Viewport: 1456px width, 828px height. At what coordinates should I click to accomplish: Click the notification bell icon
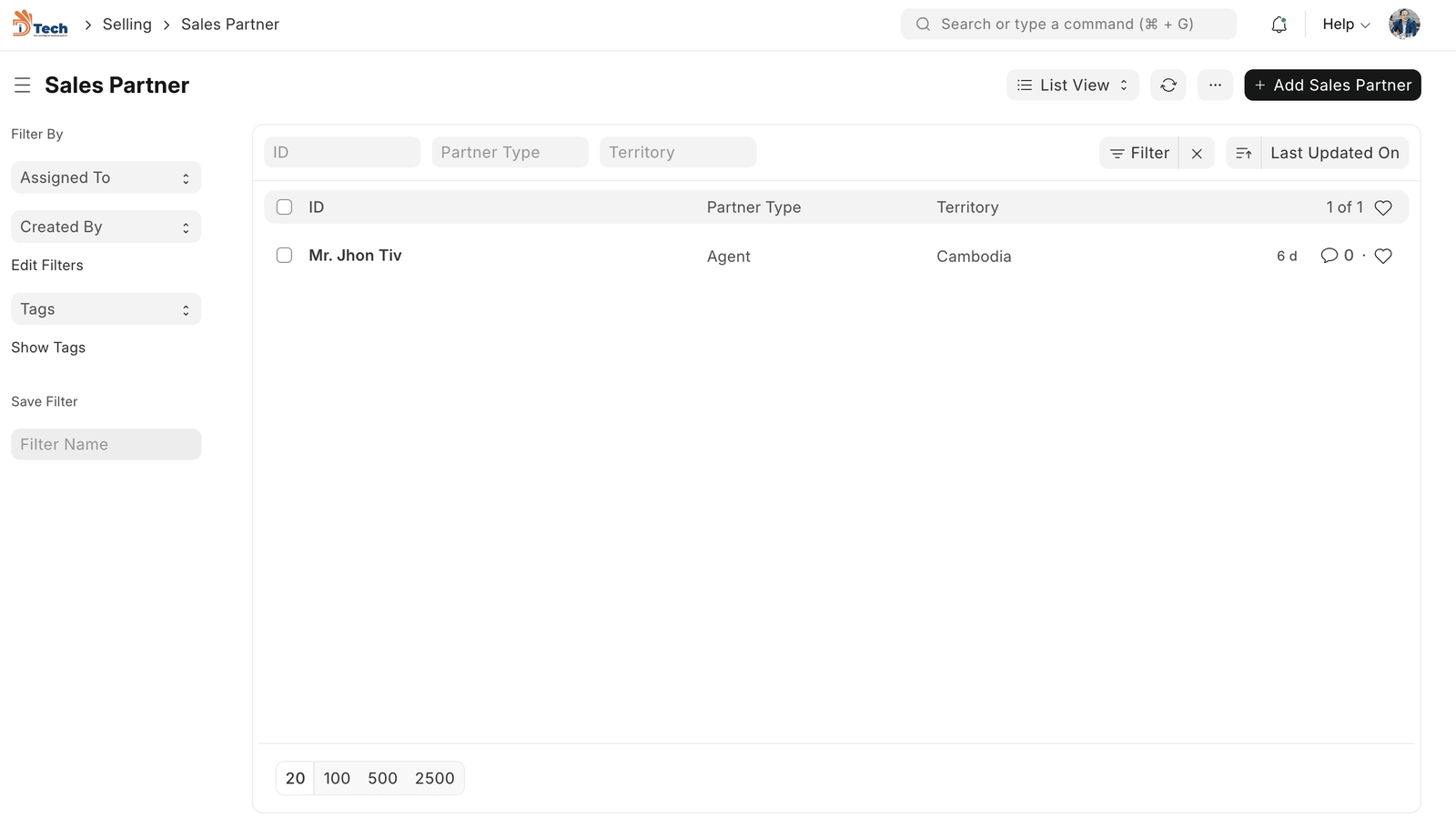pyautogui.click(x=1279, y=25)
